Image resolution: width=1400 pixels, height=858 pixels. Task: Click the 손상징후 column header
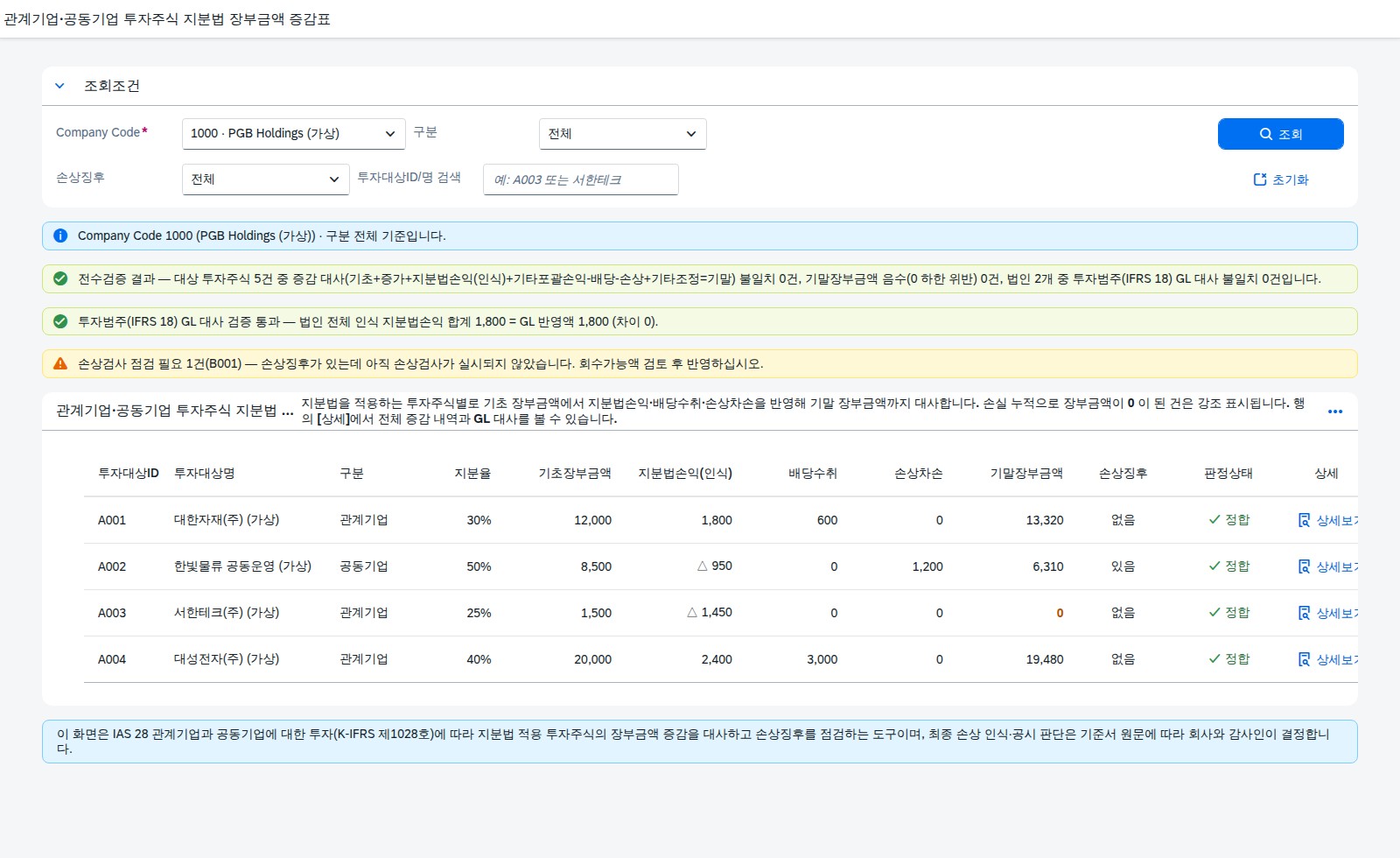1123,474
